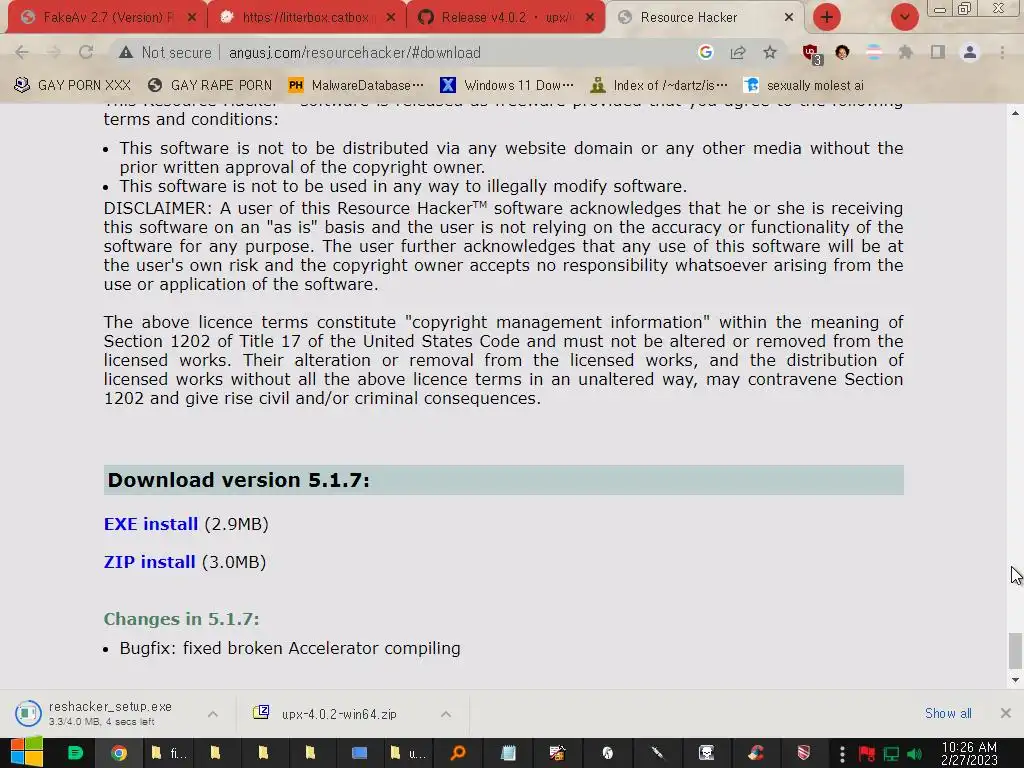The image size is (1024, 768).
Task: Open the face avatar extension icon
Action: click(x=842, y=52)
